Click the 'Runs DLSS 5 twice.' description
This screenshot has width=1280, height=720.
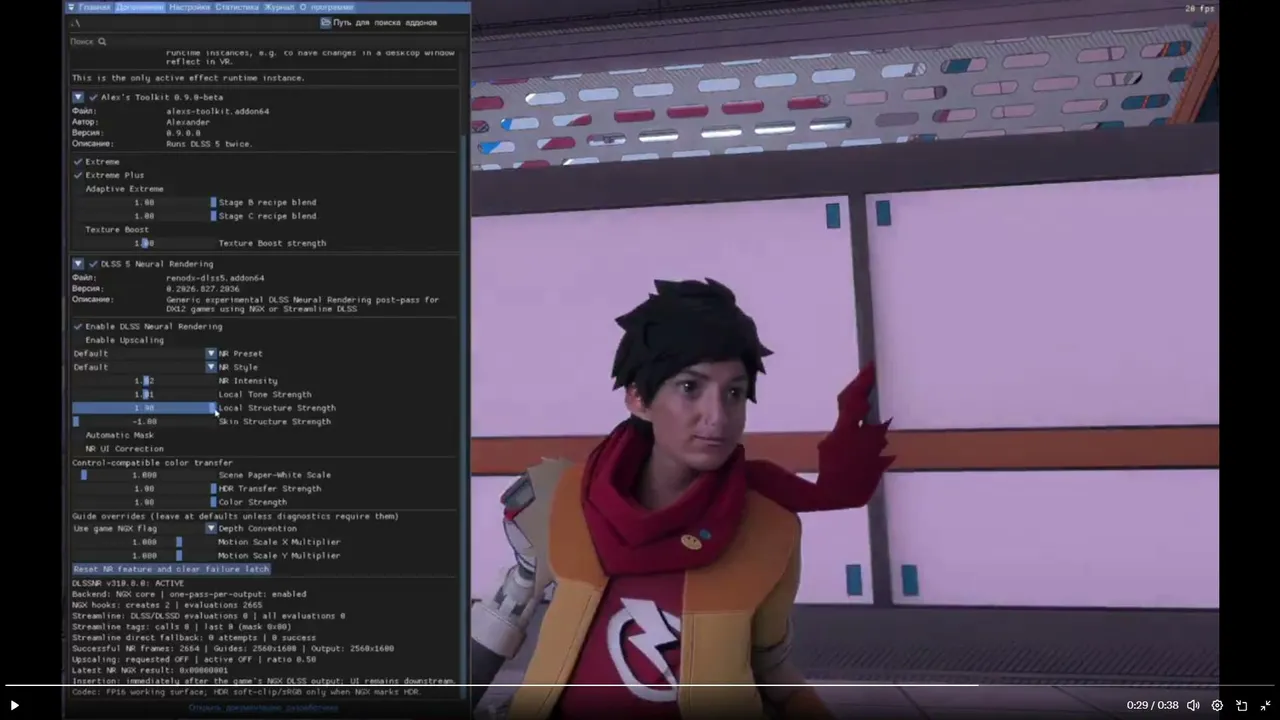pos(209,144)
